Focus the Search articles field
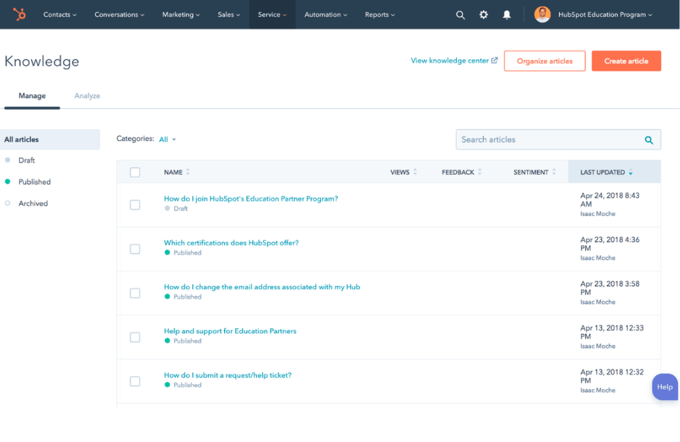 [558, 140]
